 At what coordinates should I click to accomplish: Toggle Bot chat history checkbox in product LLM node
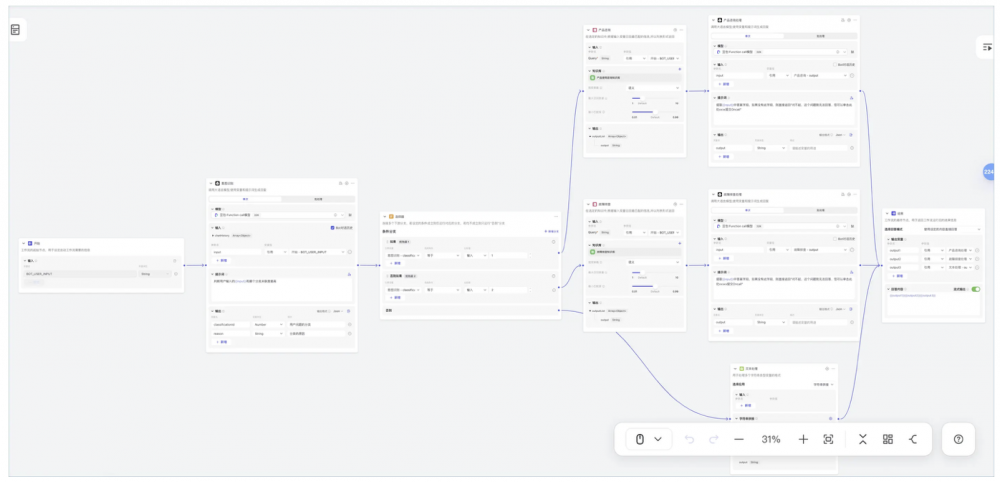(836, 64)
